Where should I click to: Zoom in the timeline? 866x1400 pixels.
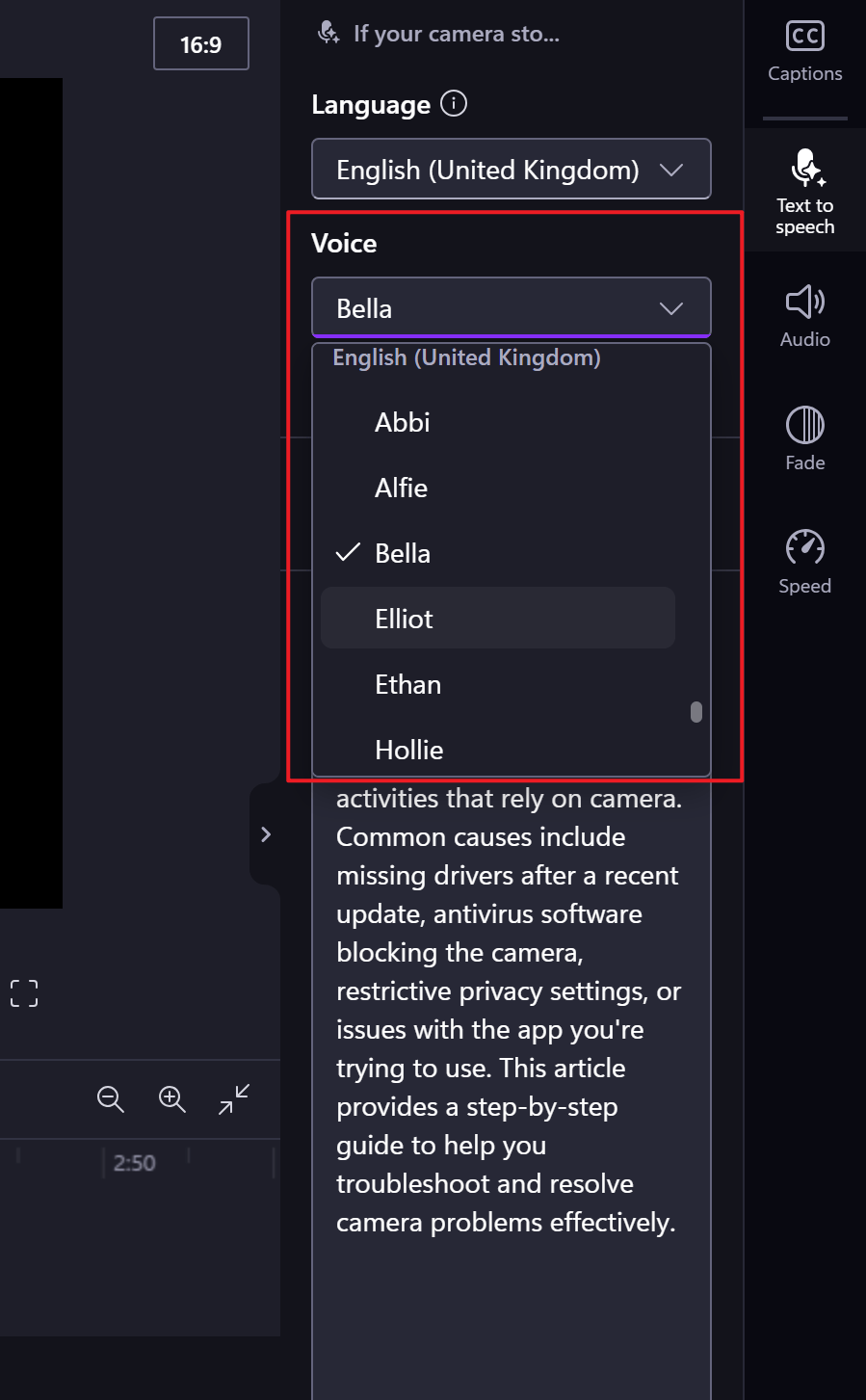click(171, 1098)
